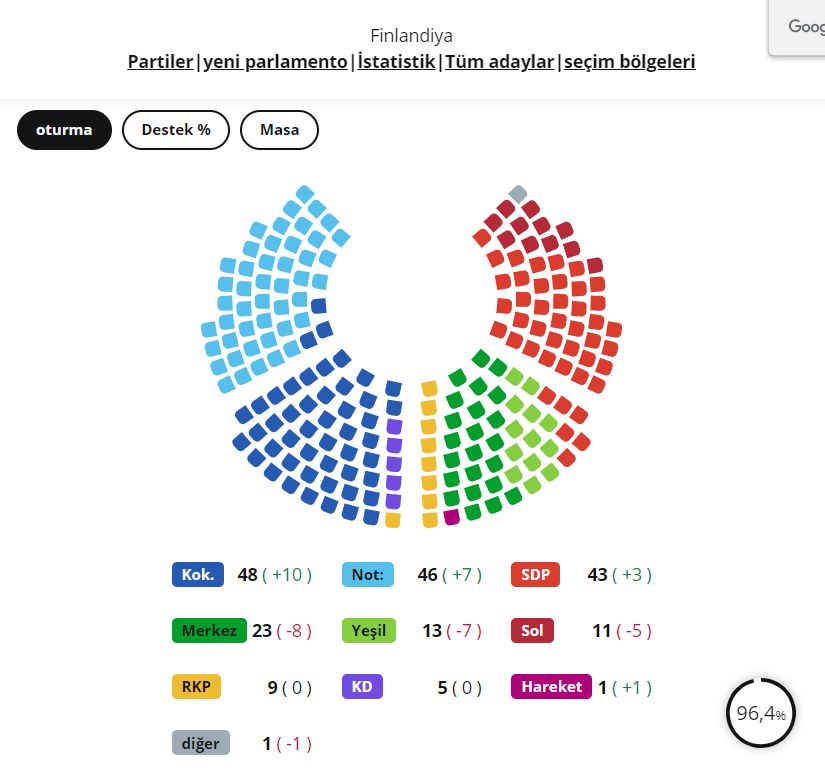Click the blue 'Kok.' party badge
Screen dimensions: 825x773
[198, 575]
